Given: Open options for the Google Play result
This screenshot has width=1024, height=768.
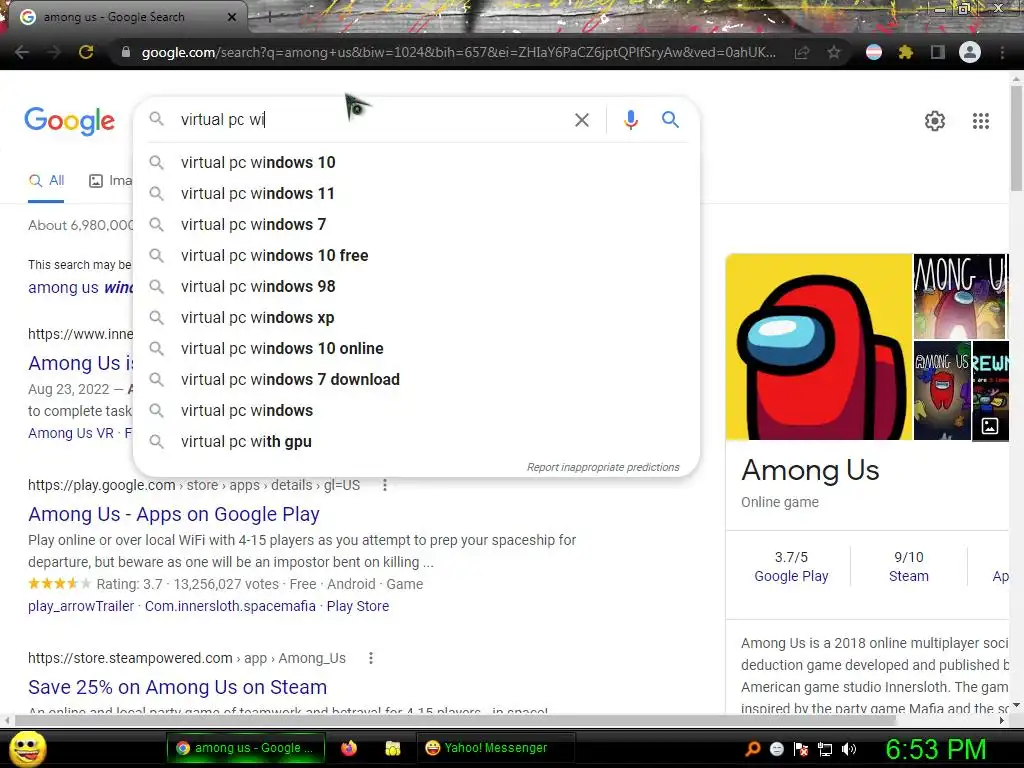Looking at the screenshot, I should click(x=385, y=485).
